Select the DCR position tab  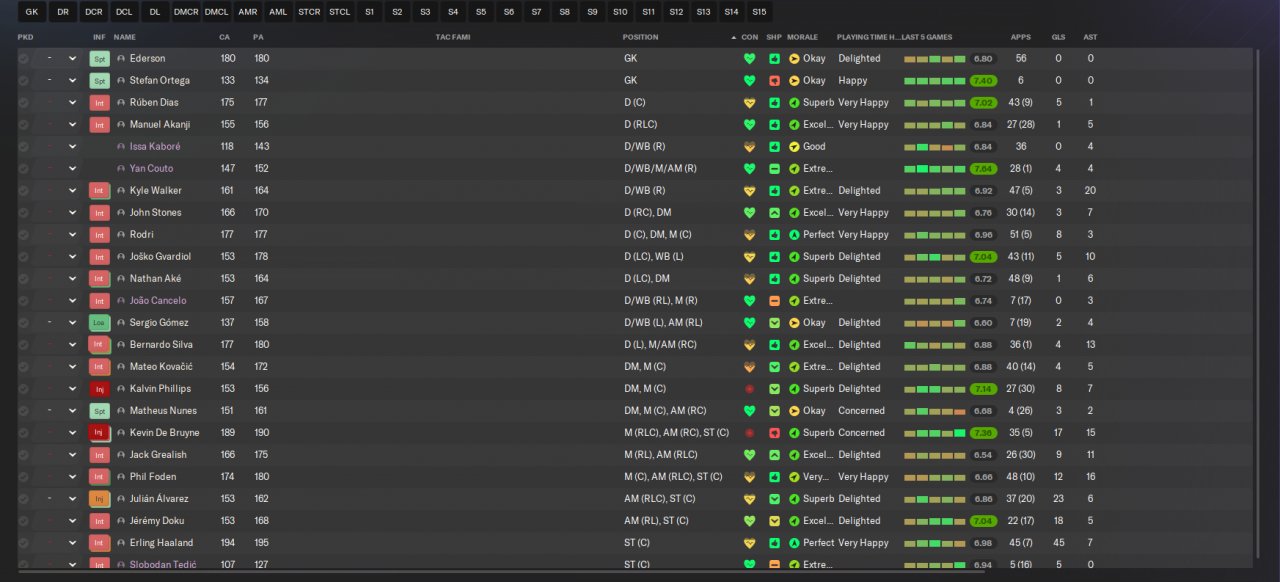pyautogui.click(x=94, y=12)
